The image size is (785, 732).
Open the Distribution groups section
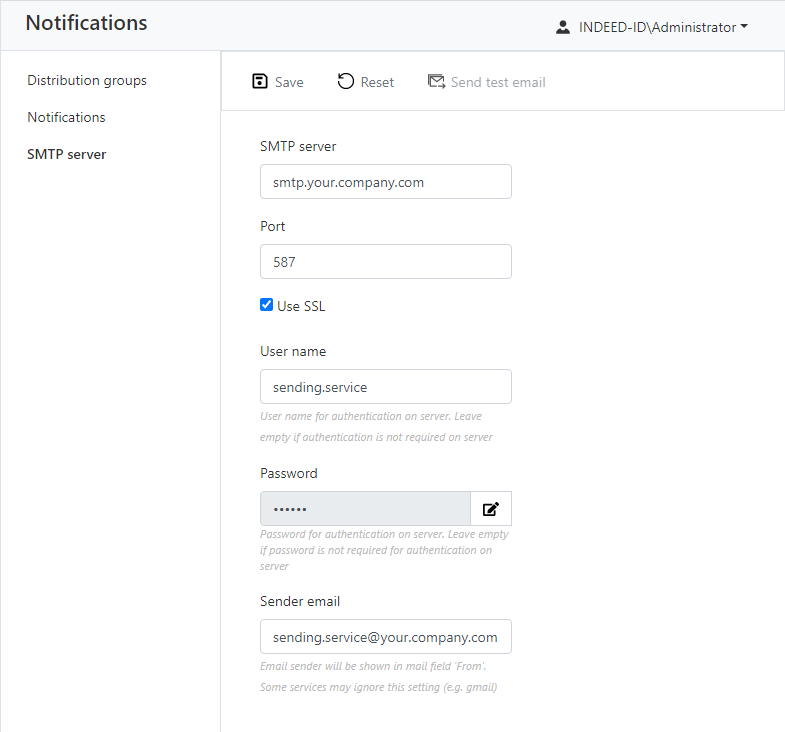(x=87, y=80)
